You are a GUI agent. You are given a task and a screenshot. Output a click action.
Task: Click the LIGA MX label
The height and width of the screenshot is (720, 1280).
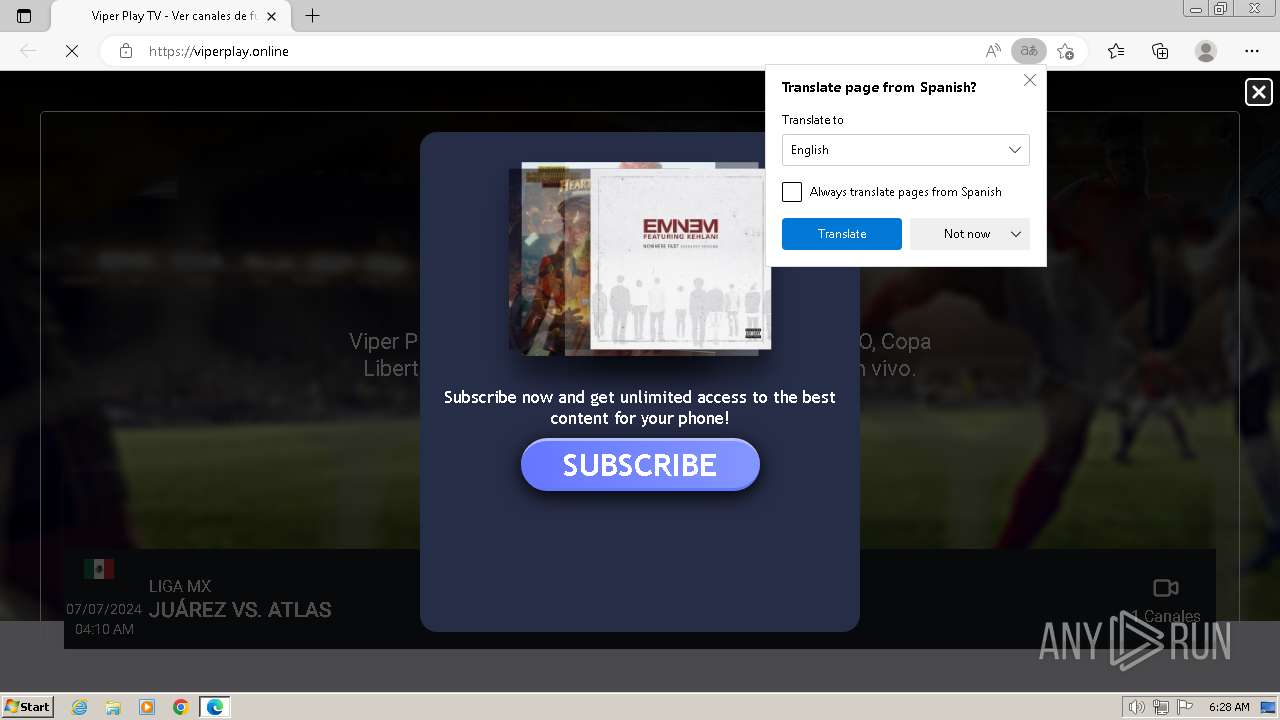point(180,586)
